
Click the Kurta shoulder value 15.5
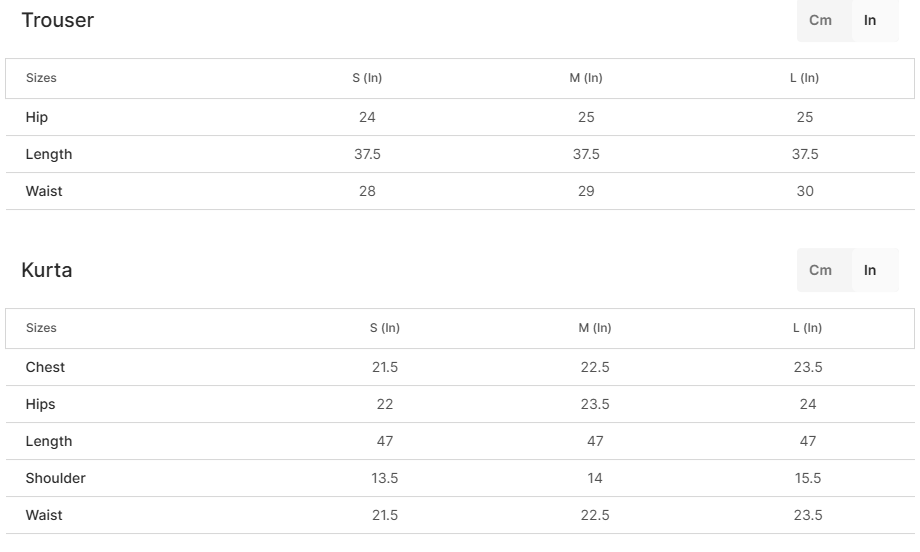[x=808, y=478]
